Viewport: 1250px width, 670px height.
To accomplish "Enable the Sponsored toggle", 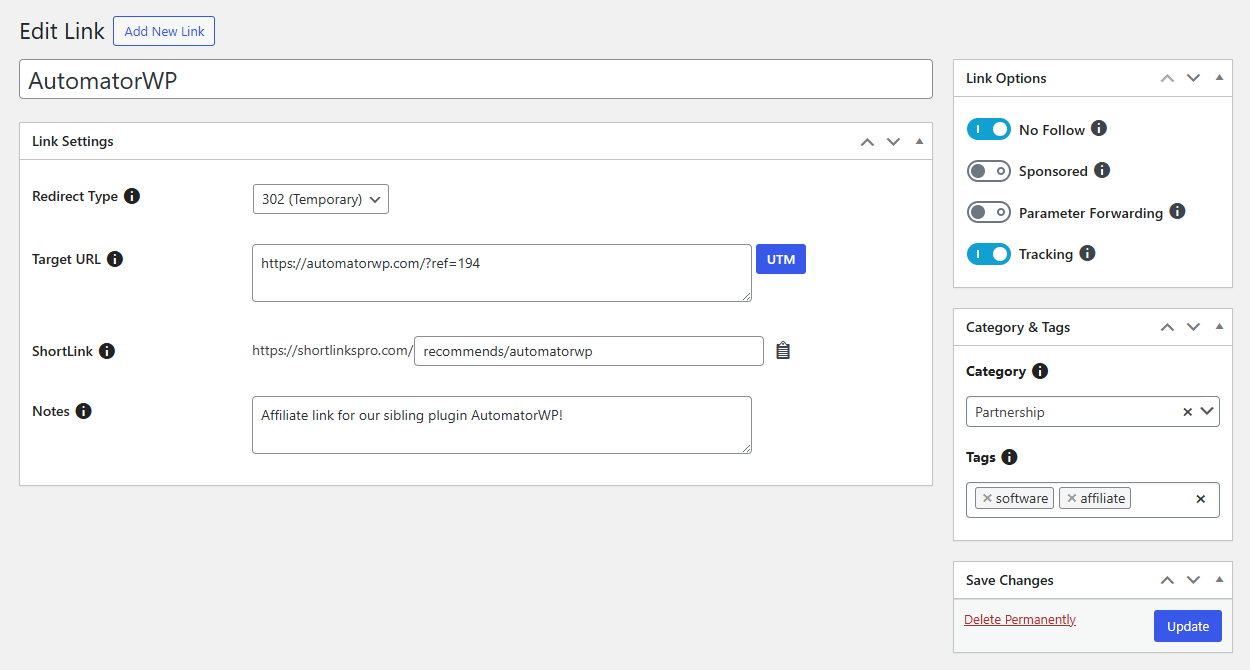I will [x=989, y=171].
